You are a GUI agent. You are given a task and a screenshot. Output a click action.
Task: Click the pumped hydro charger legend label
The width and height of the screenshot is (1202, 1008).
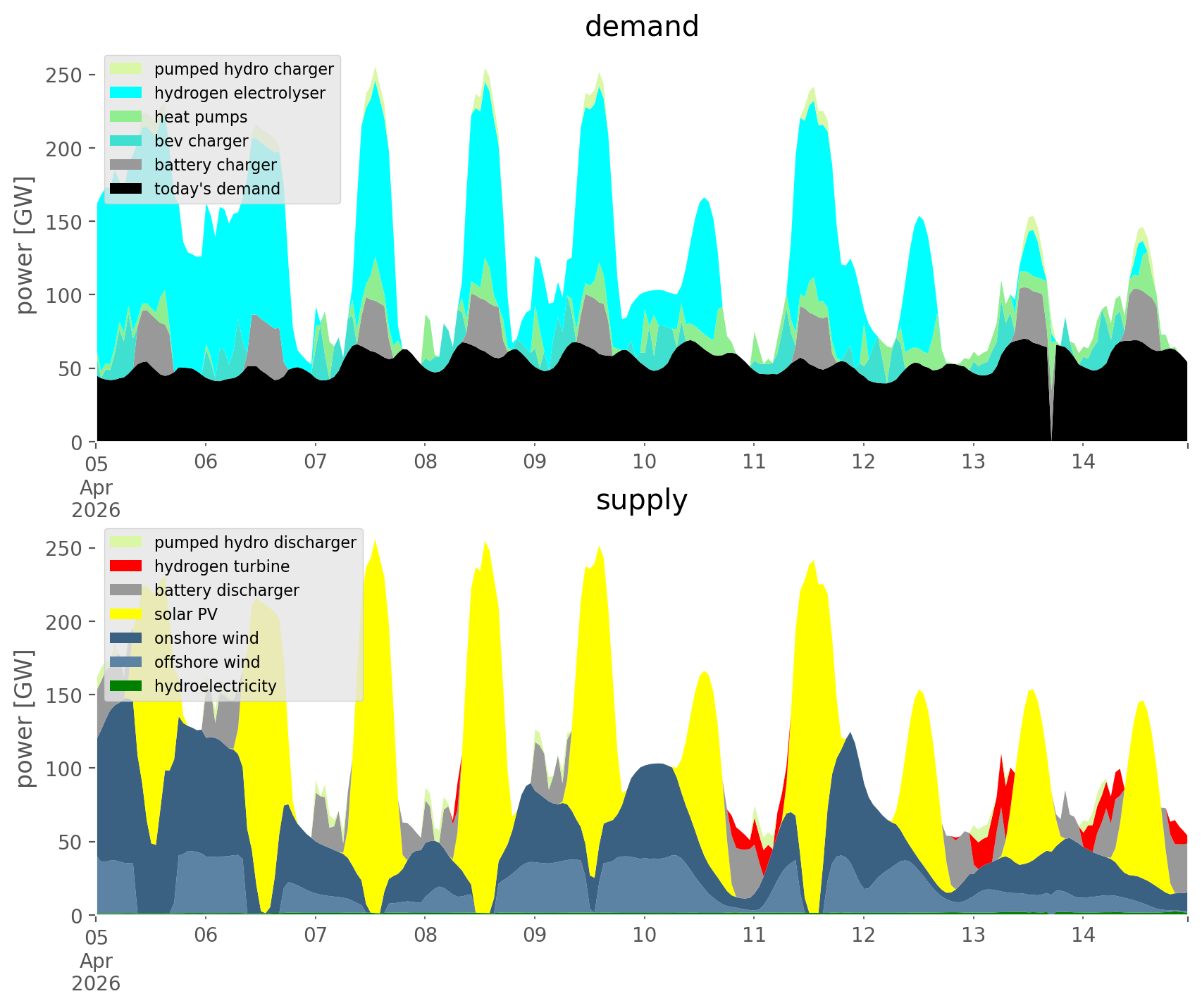[x=244, y=69]
